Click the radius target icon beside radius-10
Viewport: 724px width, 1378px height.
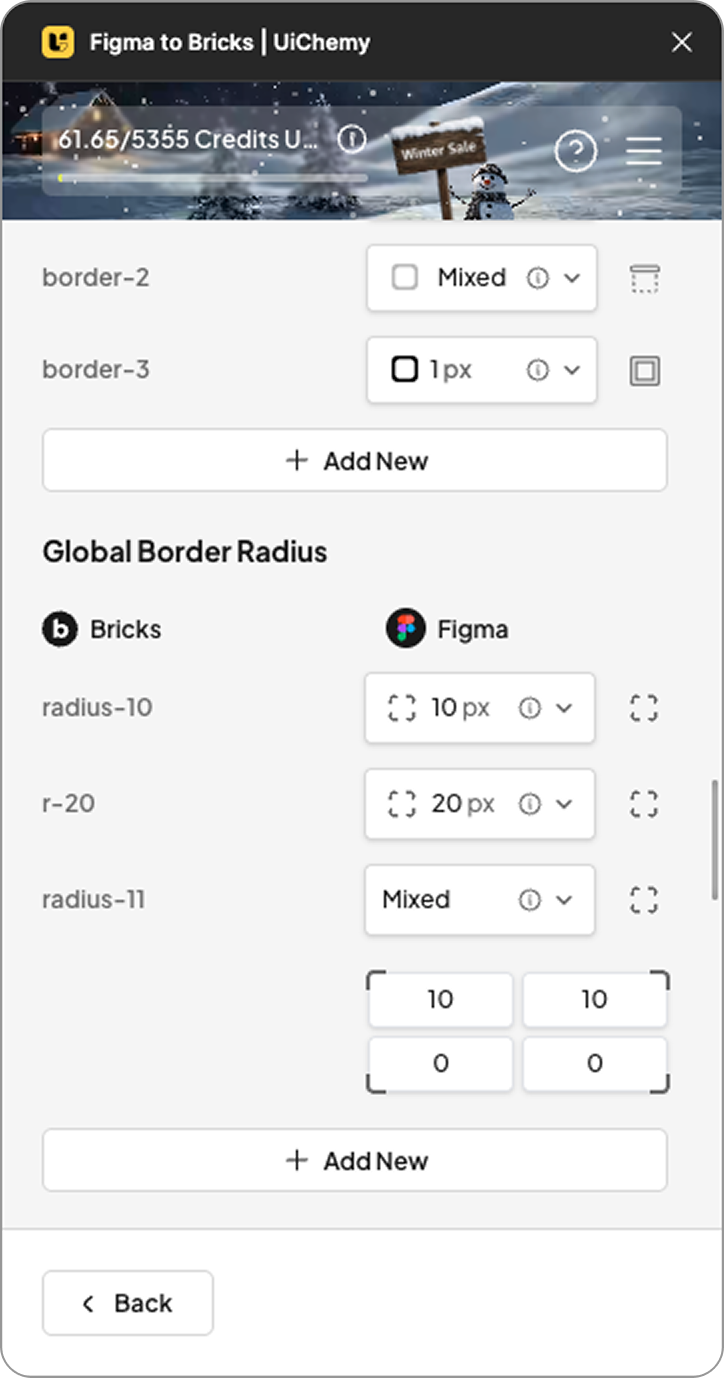tap(643, 708)
